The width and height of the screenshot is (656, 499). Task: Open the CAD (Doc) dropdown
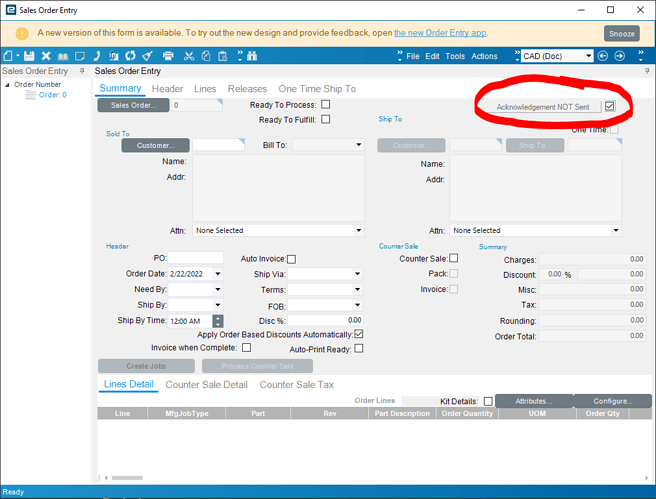[x=588, y=56]
